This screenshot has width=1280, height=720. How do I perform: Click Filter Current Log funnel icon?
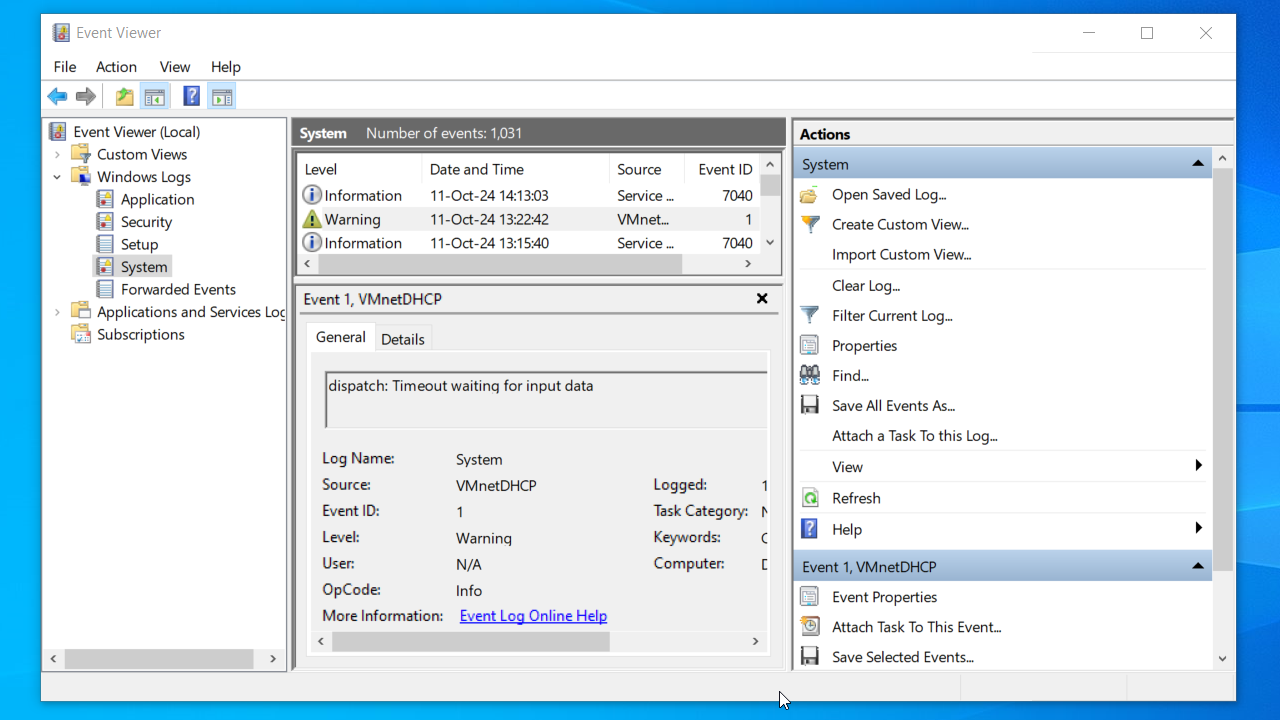click(810, 316)
